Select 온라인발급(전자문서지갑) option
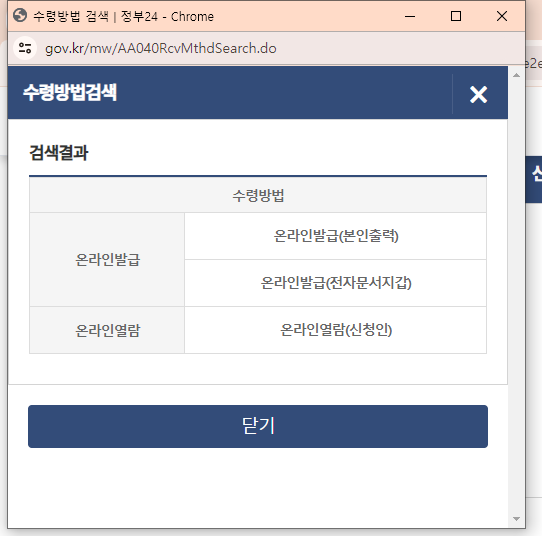This screenshot has height=536, width=542. (336, 283)
